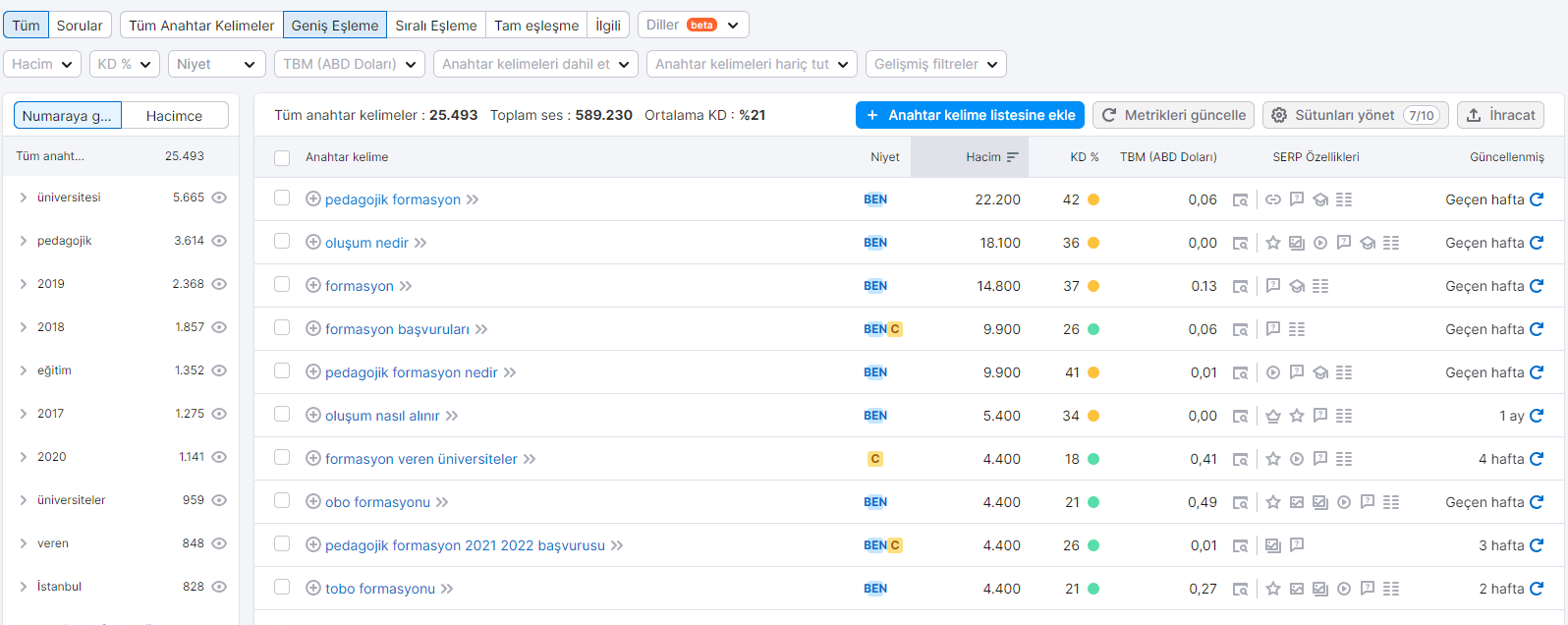
Task: Click video icon in pedagojik formasyon nedir row
Action: click(x=1273, y=372)
